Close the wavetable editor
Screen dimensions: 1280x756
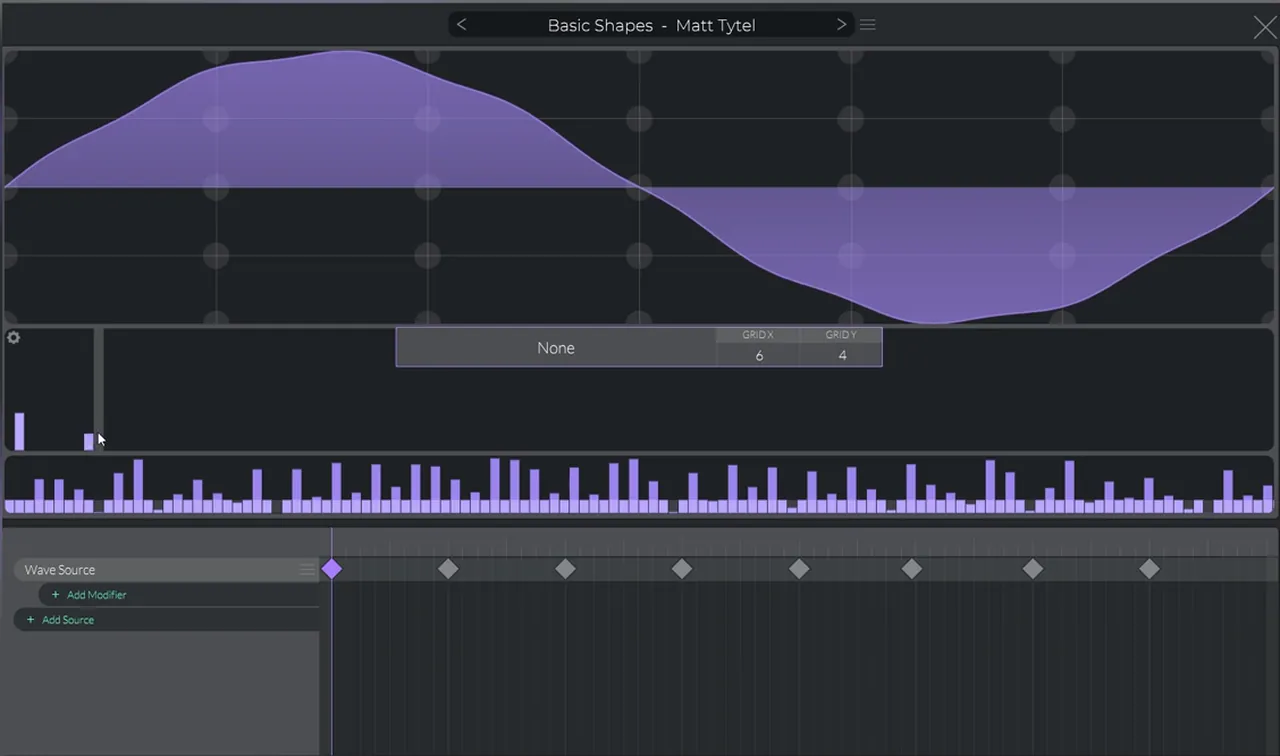[1264, 27]
